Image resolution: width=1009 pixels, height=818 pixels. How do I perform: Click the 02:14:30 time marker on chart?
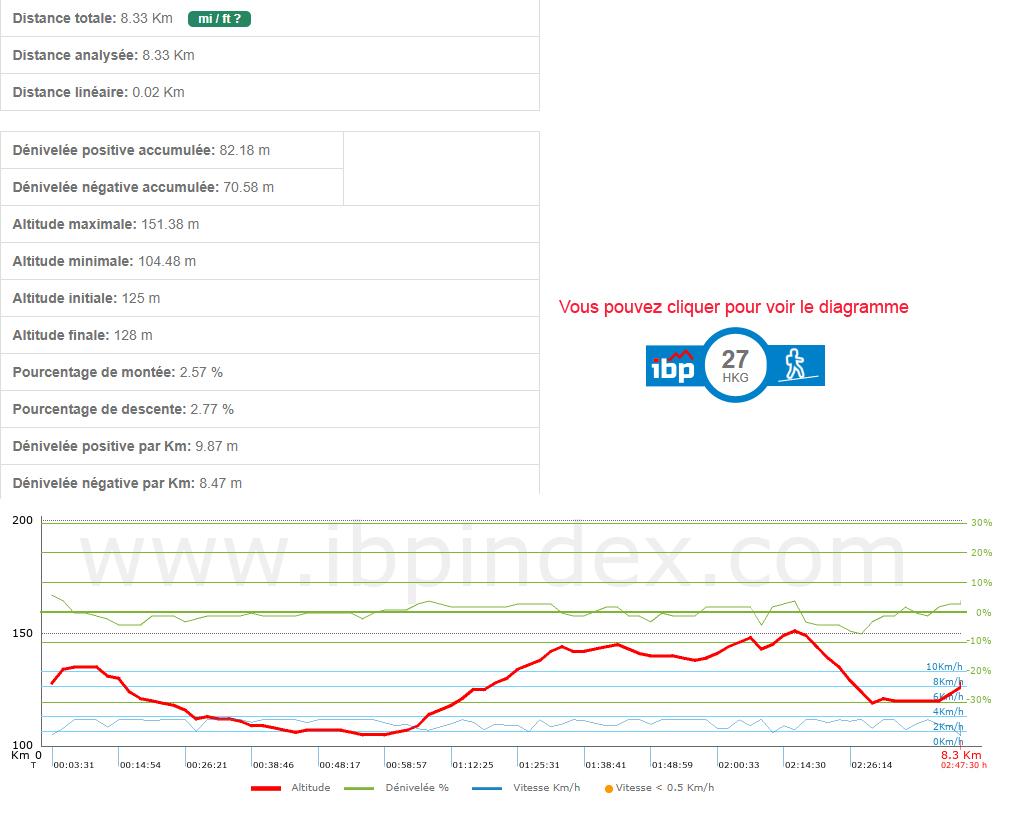click(805, 765)
